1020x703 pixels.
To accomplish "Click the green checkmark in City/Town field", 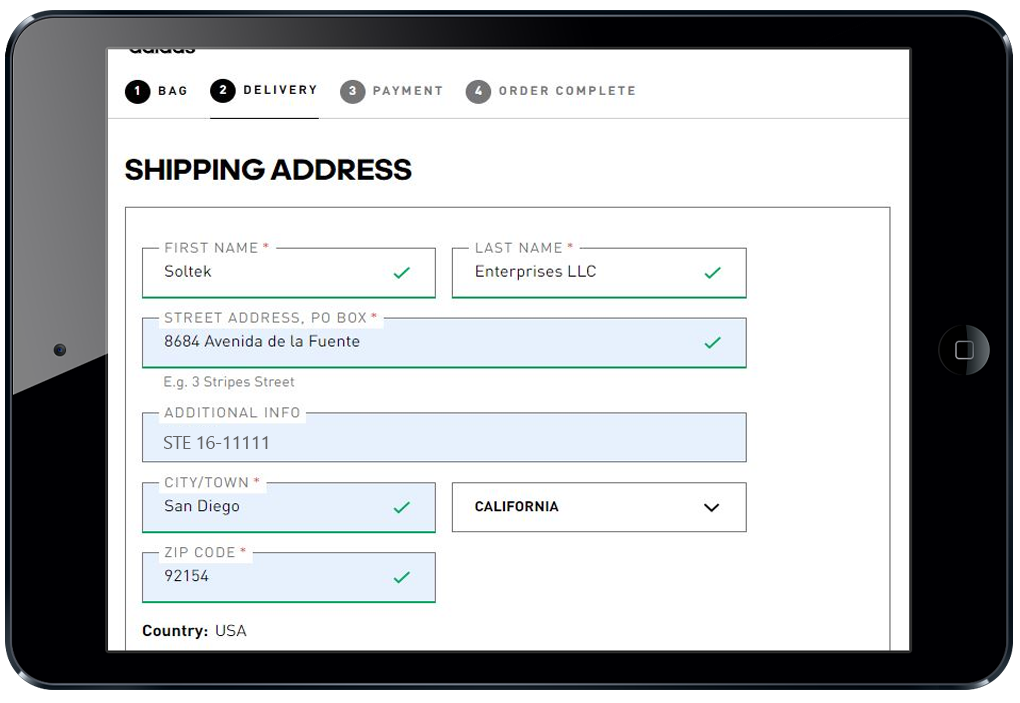I will click(402, 507).
